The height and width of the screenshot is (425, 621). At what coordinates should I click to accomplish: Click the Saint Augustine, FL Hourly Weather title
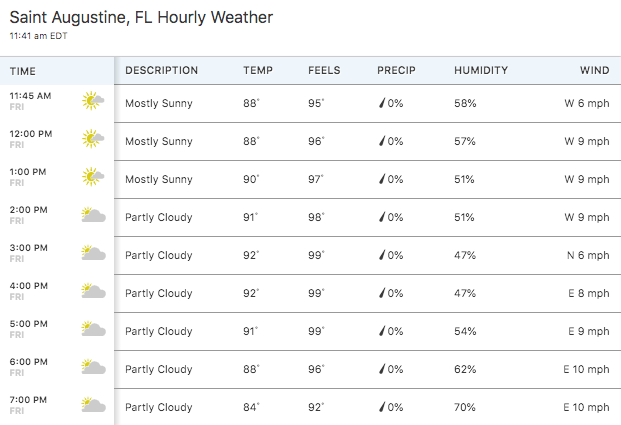coord(141,18)
